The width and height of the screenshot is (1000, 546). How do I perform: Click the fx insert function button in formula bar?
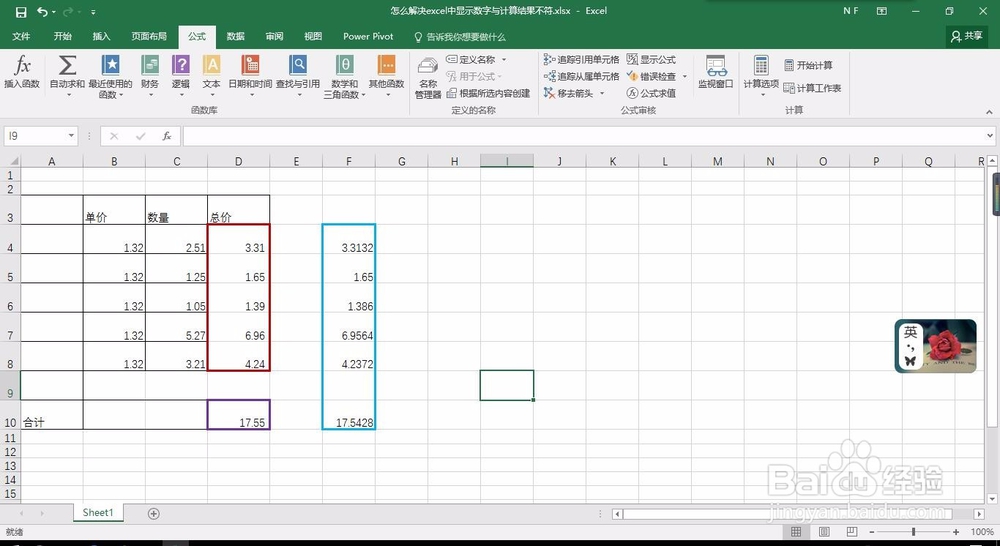(x=167, y=136)
